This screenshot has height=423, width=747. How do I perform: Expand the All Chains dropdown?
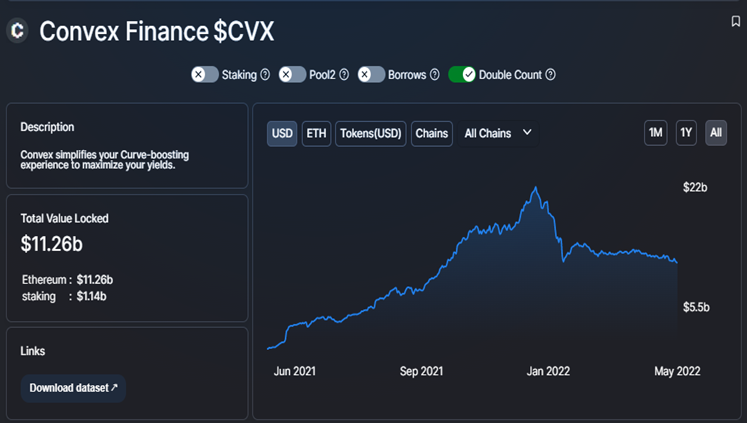(498, 133)
